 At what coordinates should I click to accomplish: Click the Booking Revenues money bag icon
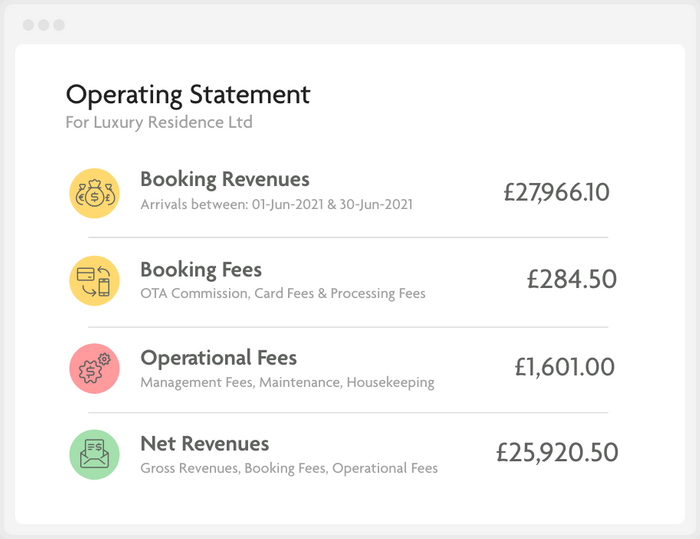coord(94,193)
